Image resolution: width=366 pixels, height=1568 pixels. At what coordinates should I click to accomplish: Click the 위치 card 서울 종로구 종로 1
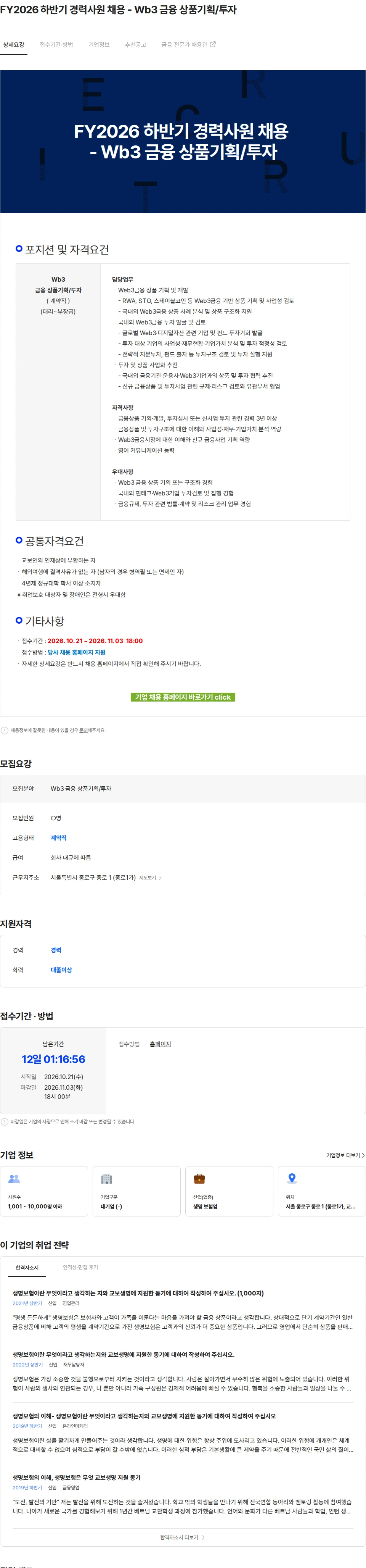(322, 1191)
